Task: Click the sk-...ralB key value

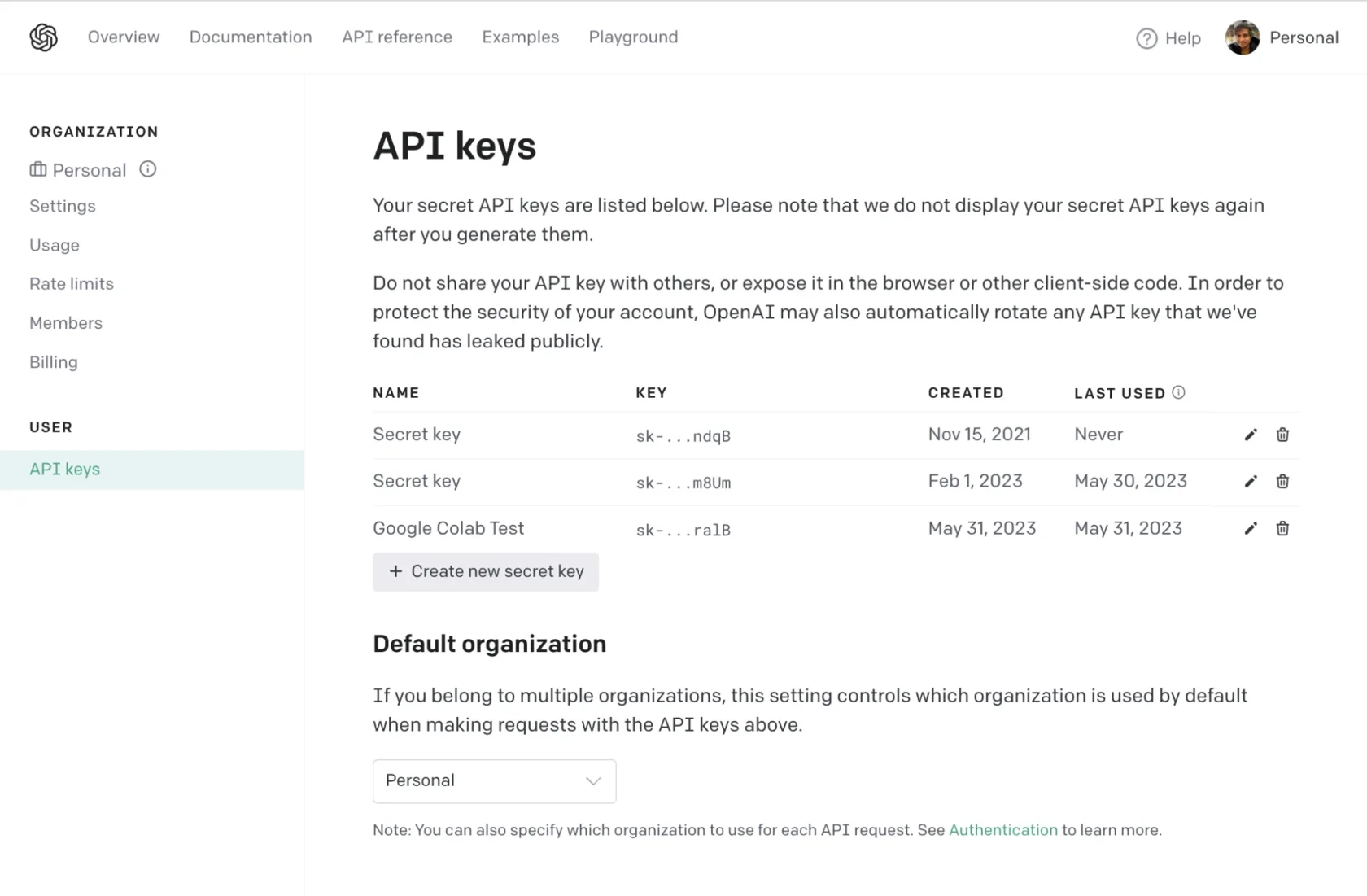Action: click(683, 530)
